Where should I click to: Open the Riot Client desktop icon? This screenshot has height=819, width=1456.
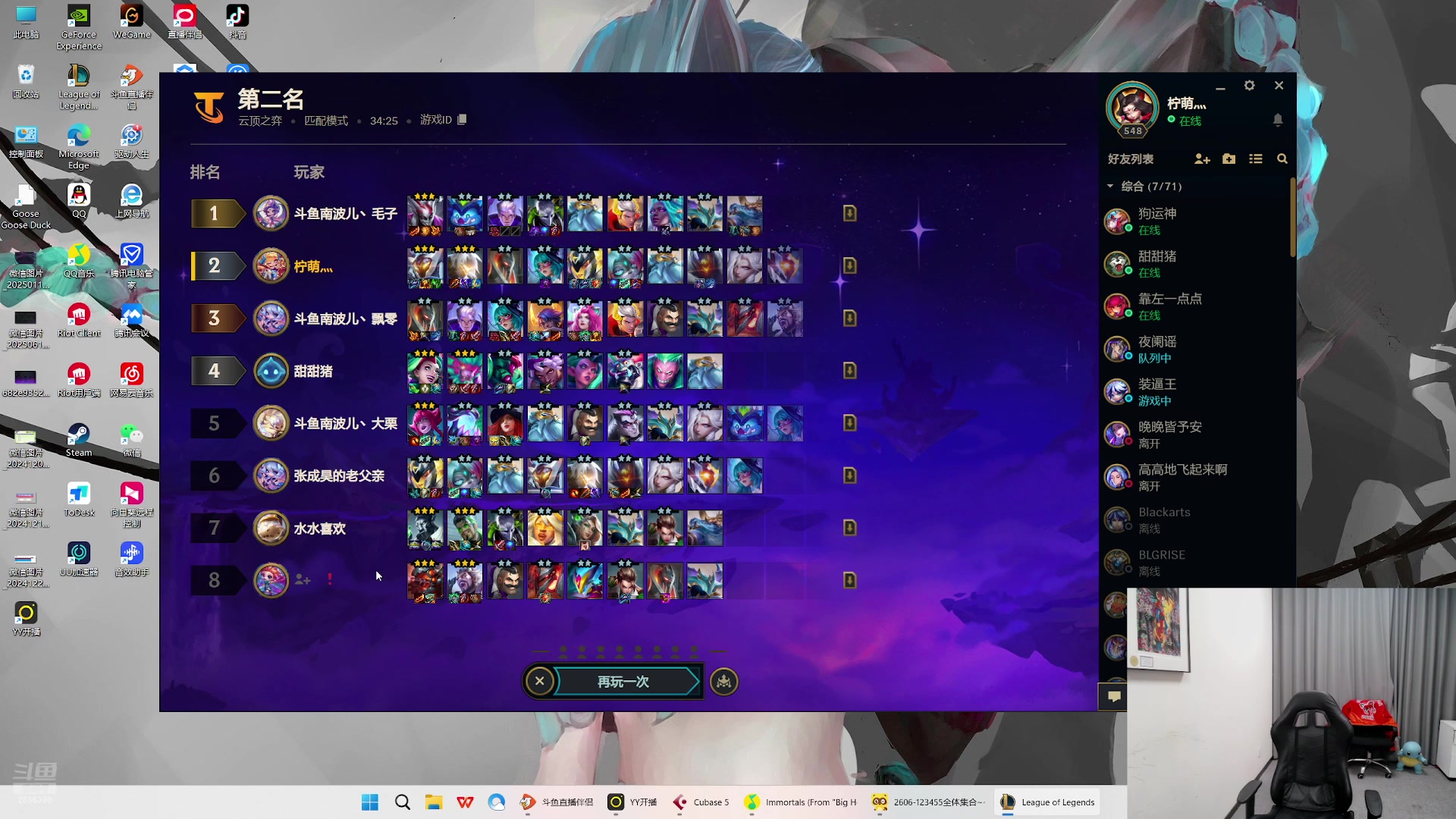(79, 320)
